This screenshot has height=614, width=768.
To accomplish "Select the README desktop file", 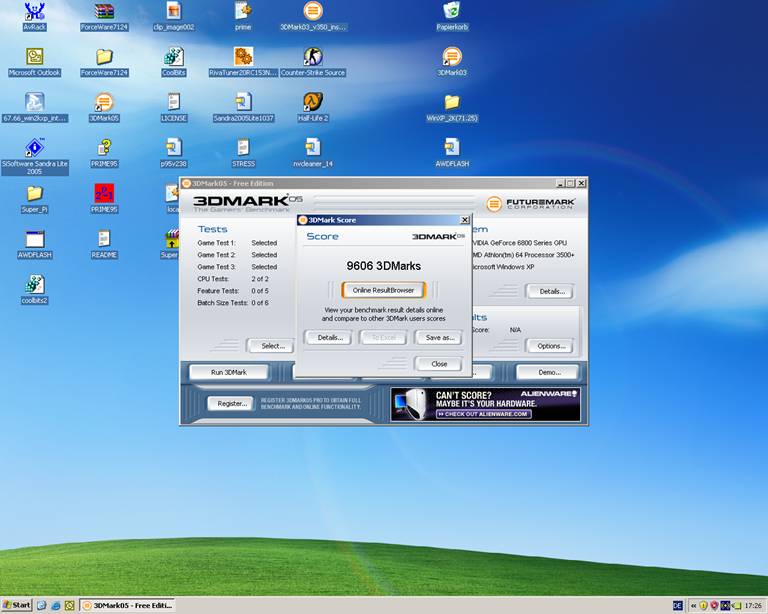I will 104,244.
